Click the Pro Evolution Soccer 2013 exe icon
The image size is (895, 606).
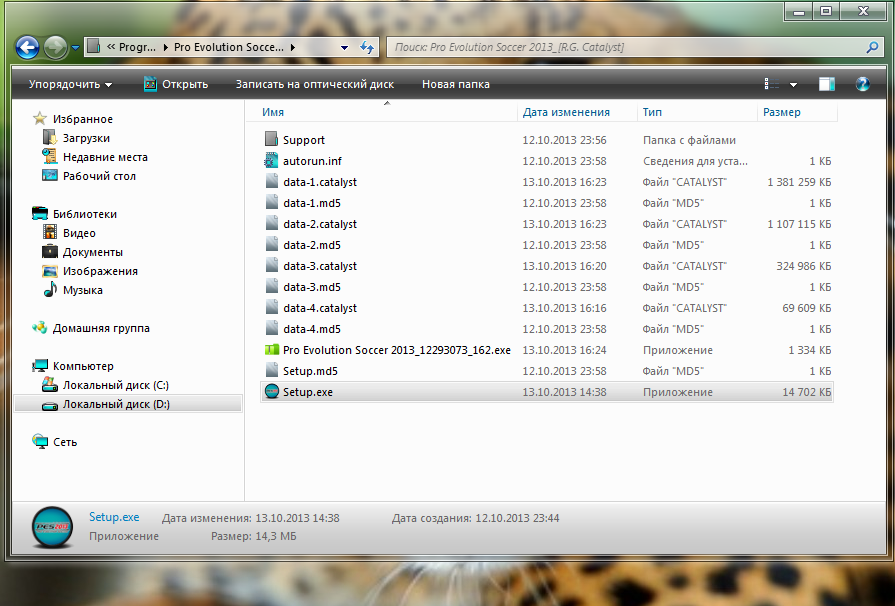point(272,350)
